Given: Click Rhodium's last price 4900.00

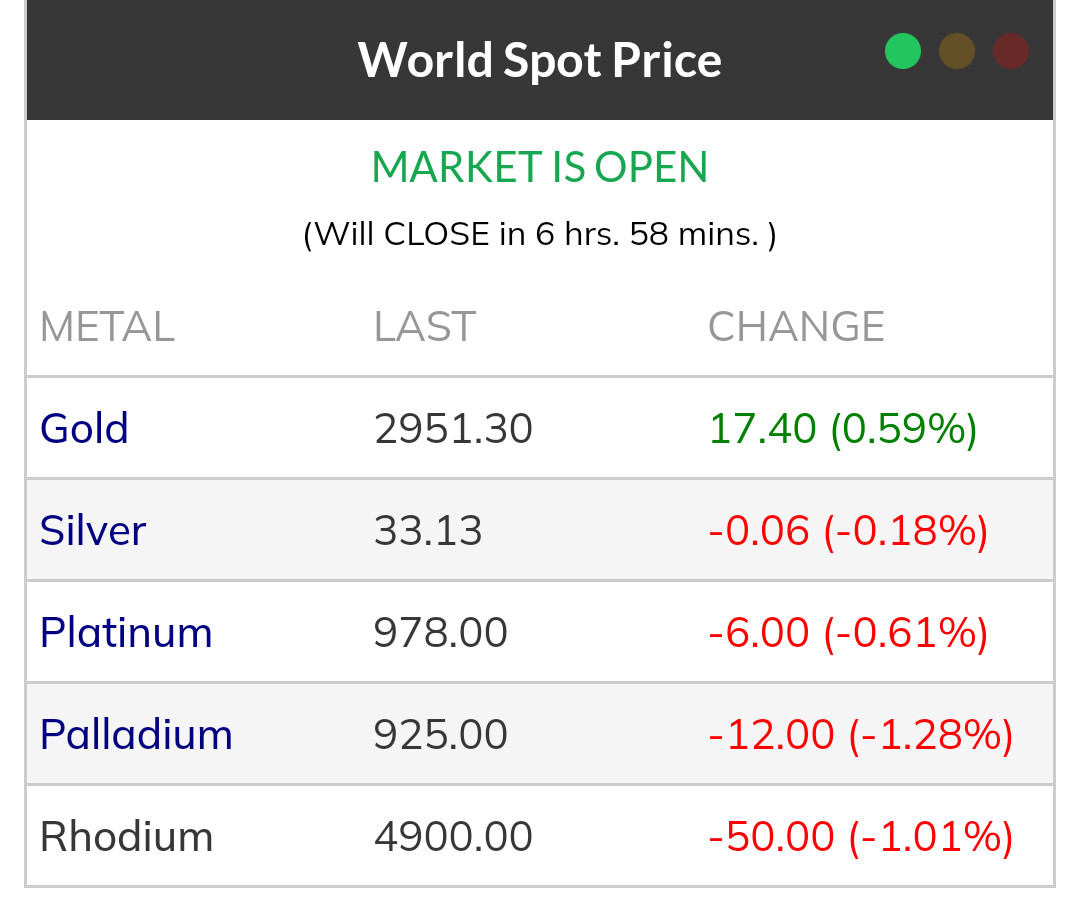Looking at the screenshot, I should tap(453, 836).
